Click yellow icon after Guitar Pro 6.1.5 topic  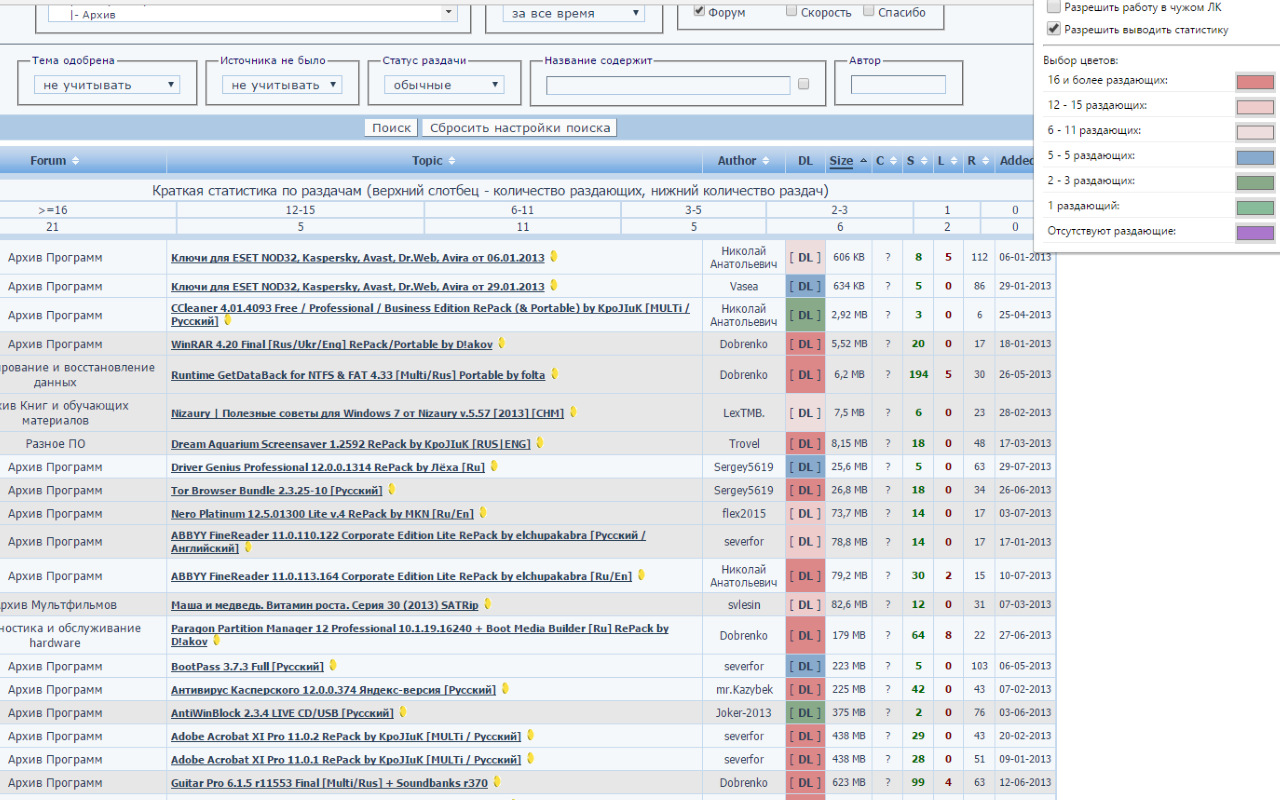[x=497, y=782]
